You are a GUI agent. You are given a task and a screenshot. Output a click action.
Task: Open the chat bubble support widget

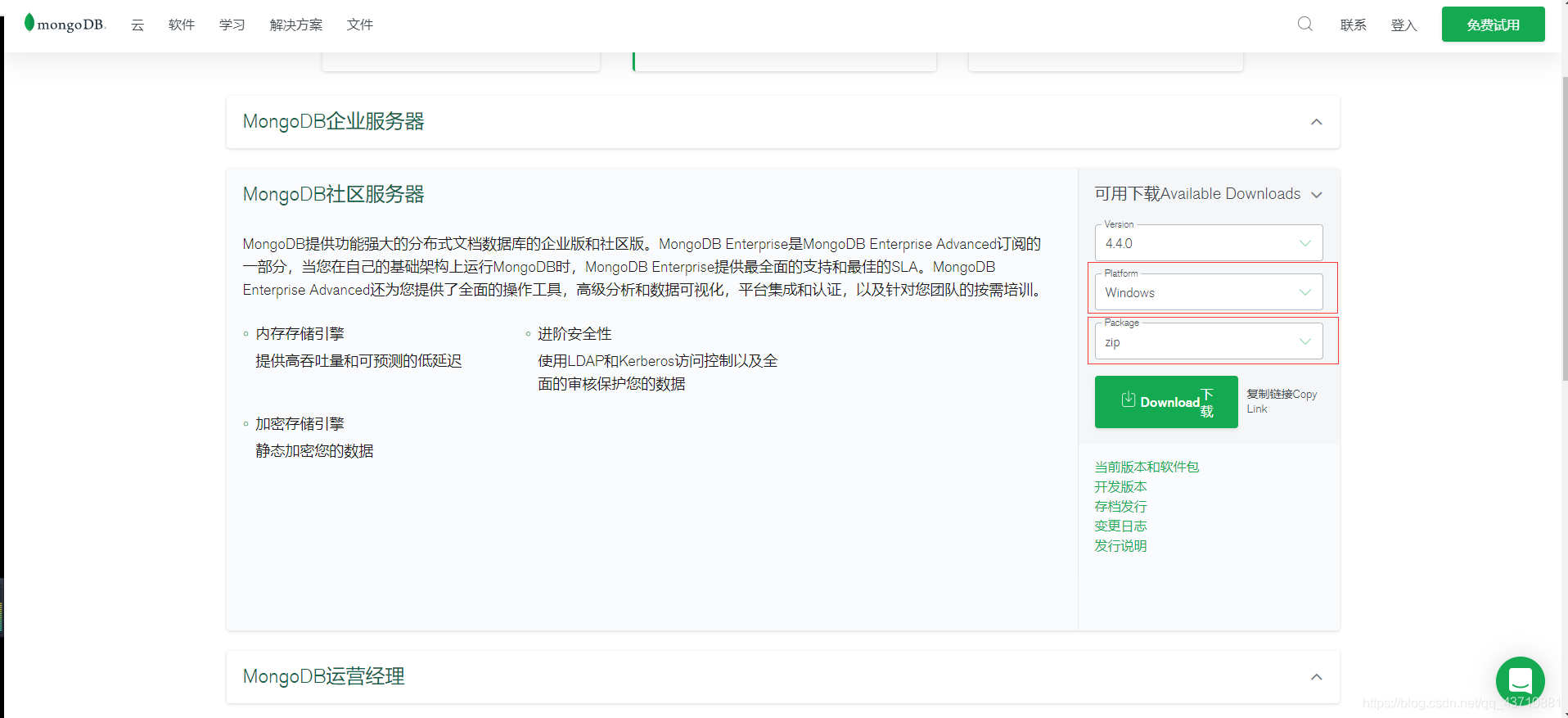point(1520,680)
